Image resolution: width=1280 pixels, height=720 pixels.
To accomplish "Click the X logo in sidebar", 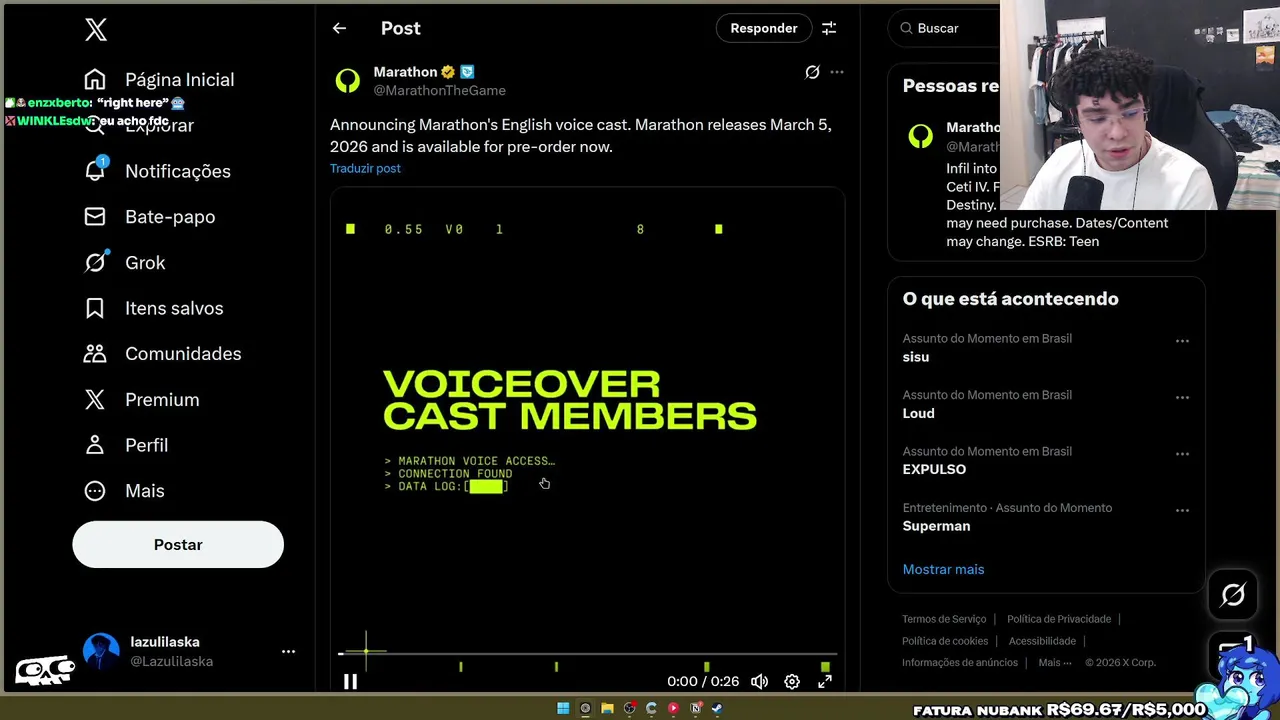I will point(96,30).
